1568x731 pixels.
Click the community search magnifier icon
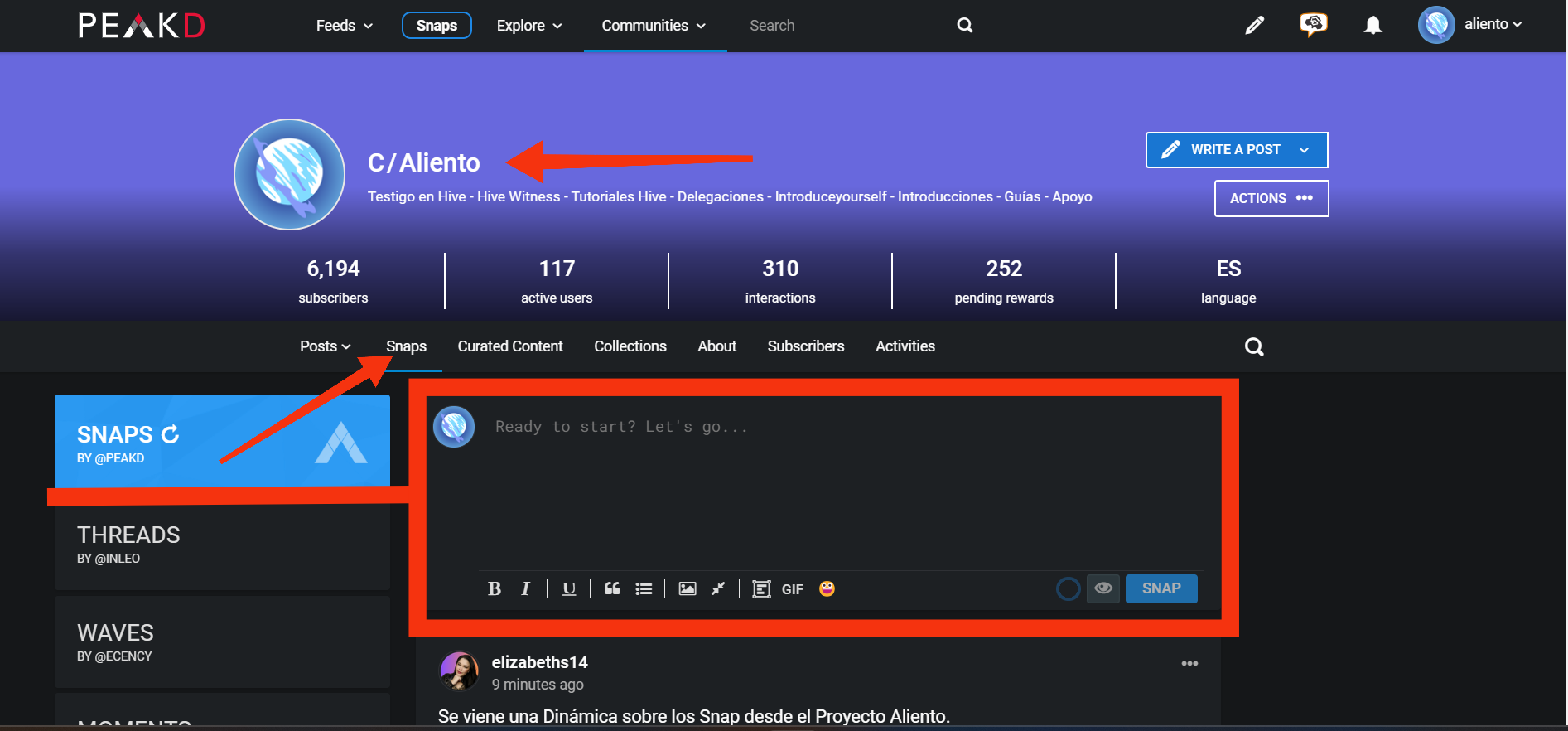[x=1254, y=346]
